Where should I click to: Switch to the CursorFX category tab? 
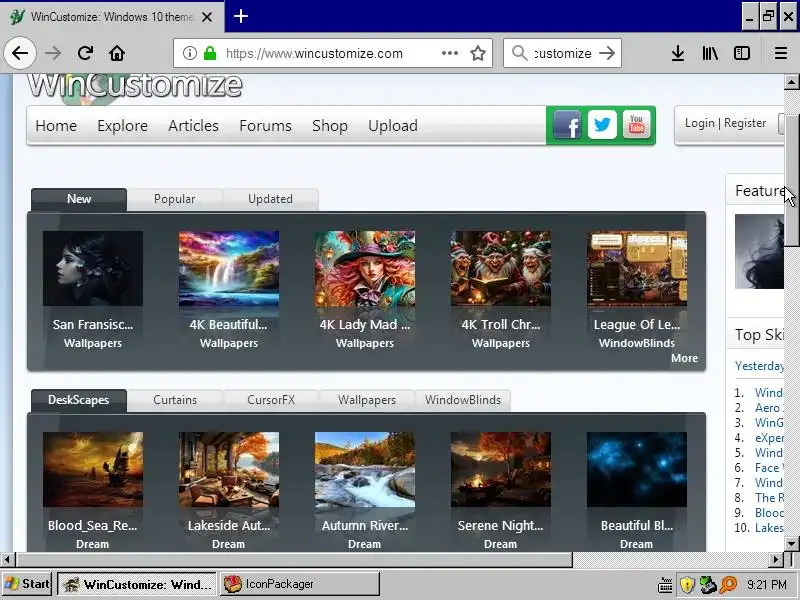pyautogui.click(x=271, y=400)
